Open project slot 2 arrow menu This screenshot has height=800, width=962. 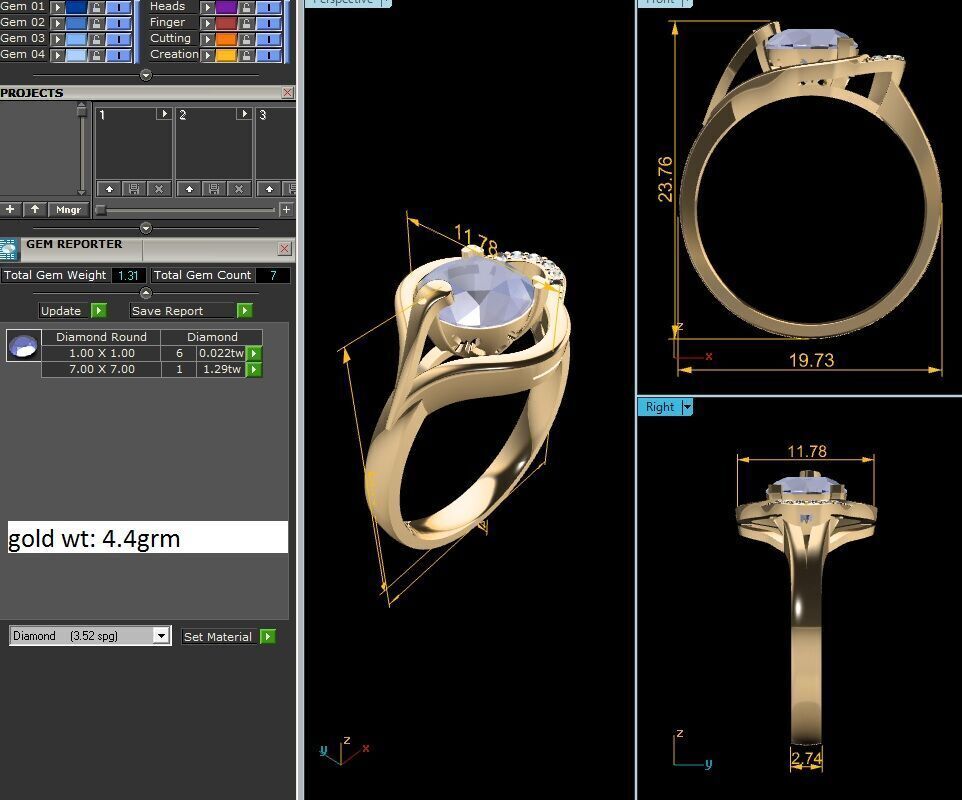[x=244, y=113]
